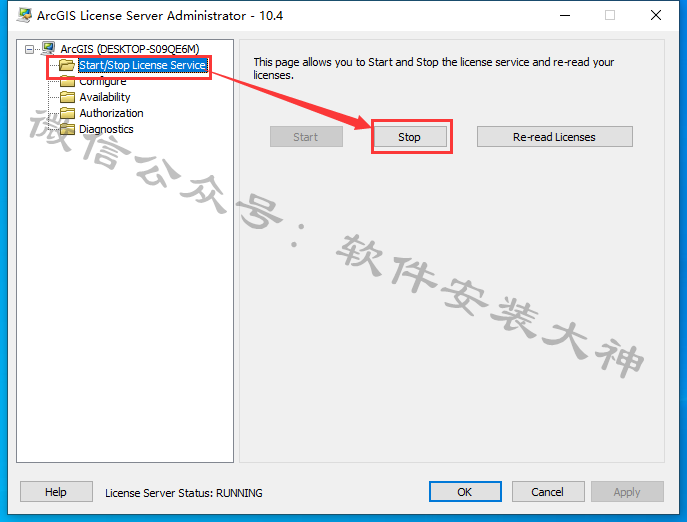
Task: Select the Diagnostics tree item
Action: pyautogui.click(x=106, y=129)
